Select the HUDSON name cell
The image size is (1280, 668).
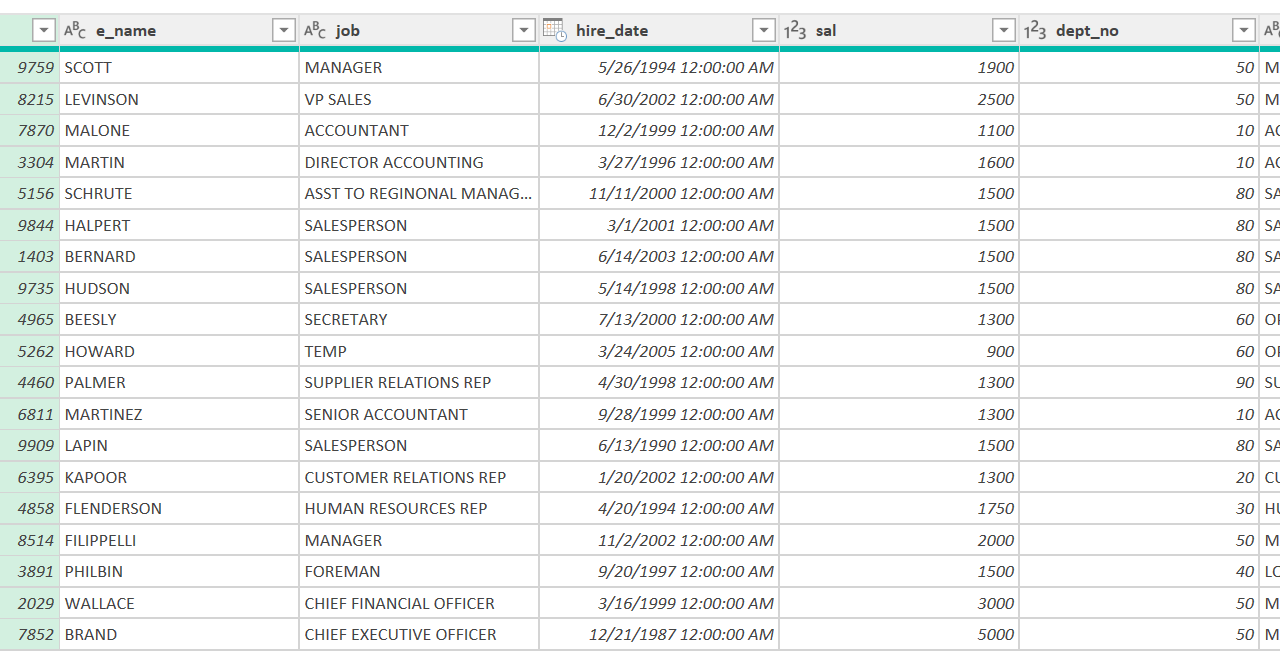pyautogui.click(x=179, y=288)
